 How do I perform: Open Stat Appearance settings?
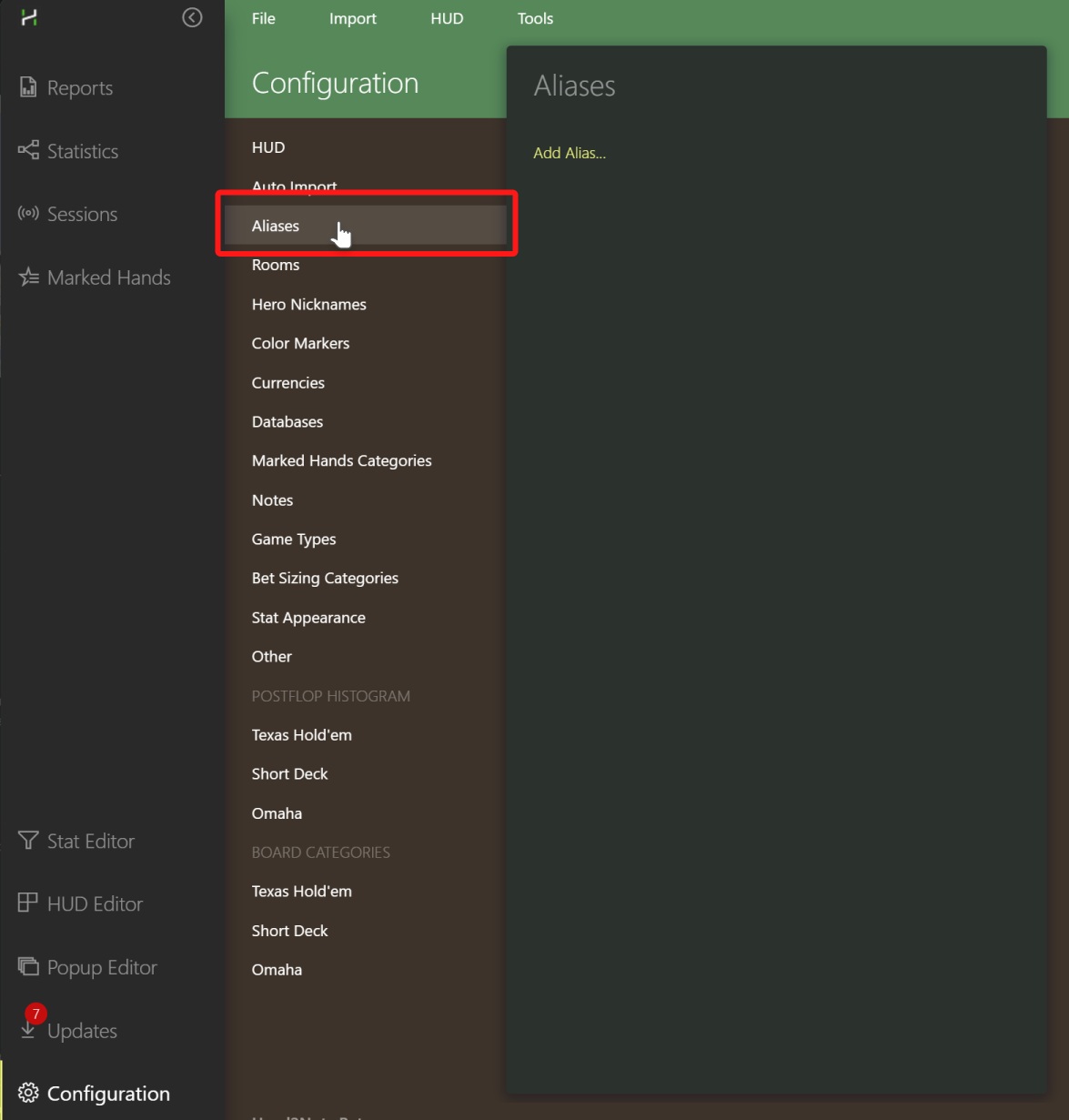point(308,618)
